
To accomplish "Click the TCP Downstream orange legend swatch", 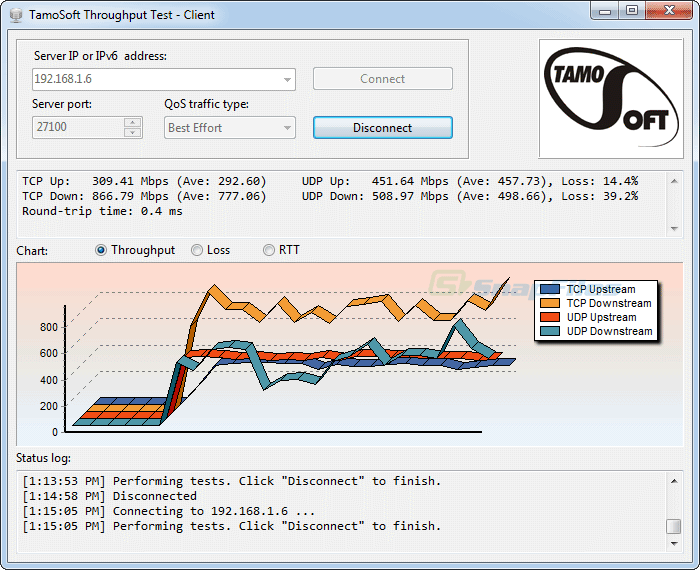I will [x=550, y=303].
